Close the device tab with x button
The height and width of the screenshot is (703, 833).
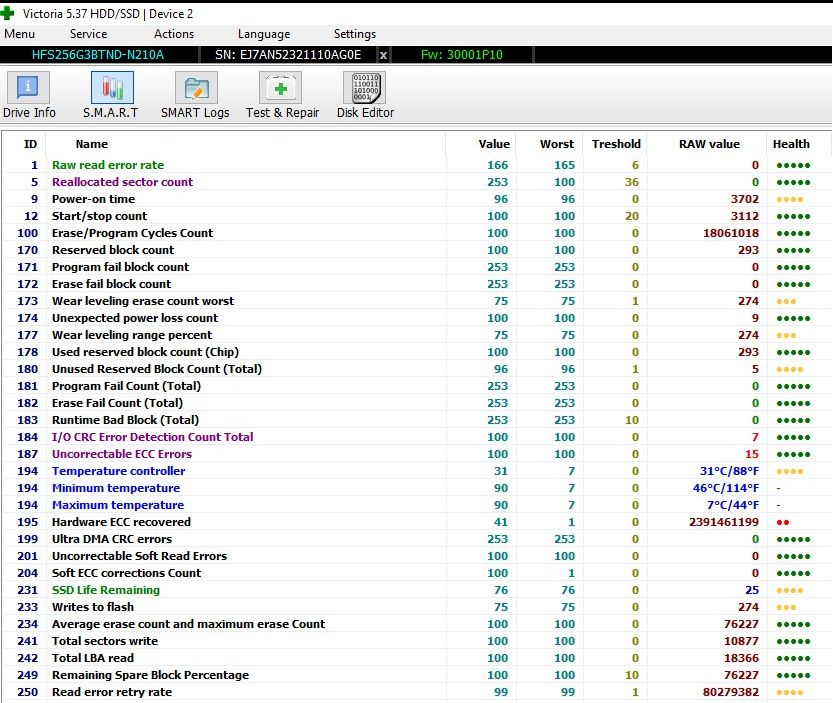pyautogui.click(x=383, y=55)
